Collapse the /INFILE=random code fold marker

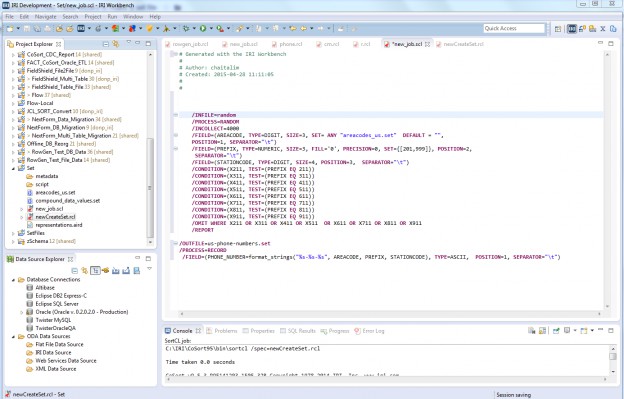tap(176, 115)
